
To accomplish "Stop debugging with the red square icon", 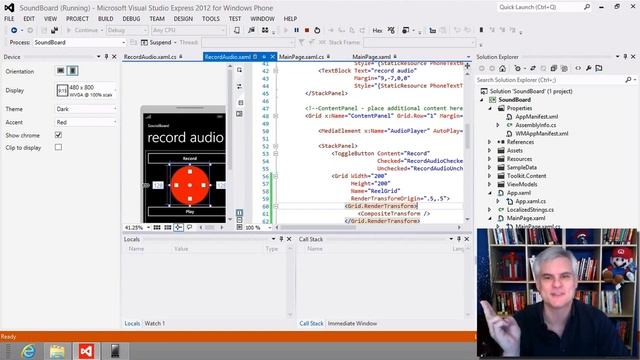I will coord(307,30).
